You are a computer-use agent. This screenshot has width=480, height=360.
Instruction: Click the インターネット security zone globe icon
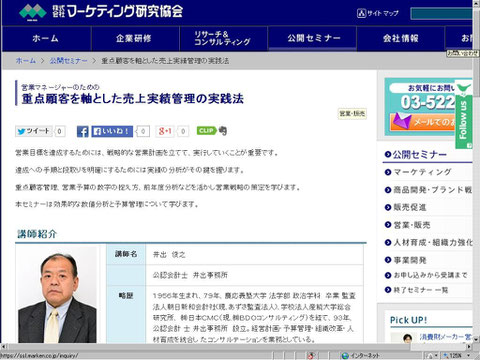(345, 356)
